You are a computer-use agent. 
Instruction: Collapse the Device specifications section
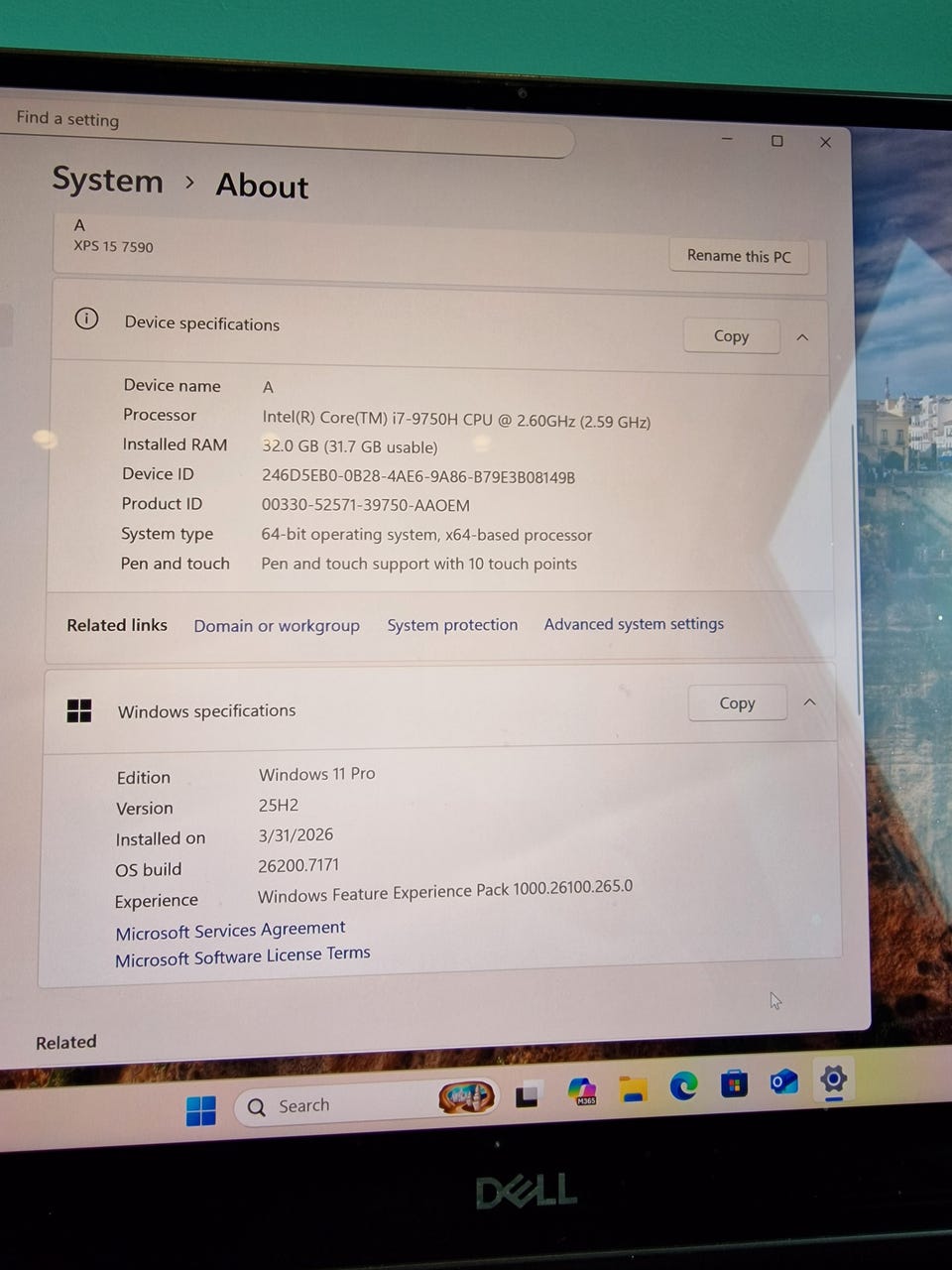pyautogui.click(x=802, y=337)
